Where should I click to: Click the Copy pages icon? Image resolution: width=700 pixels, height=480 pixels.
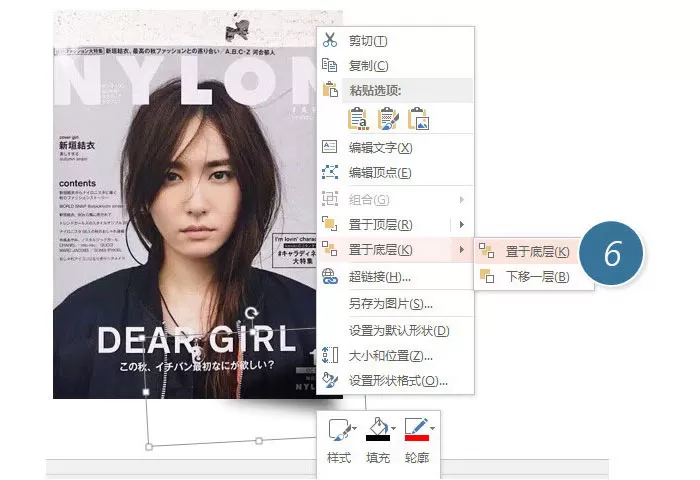pyautogui.click(x=330, y=65)
